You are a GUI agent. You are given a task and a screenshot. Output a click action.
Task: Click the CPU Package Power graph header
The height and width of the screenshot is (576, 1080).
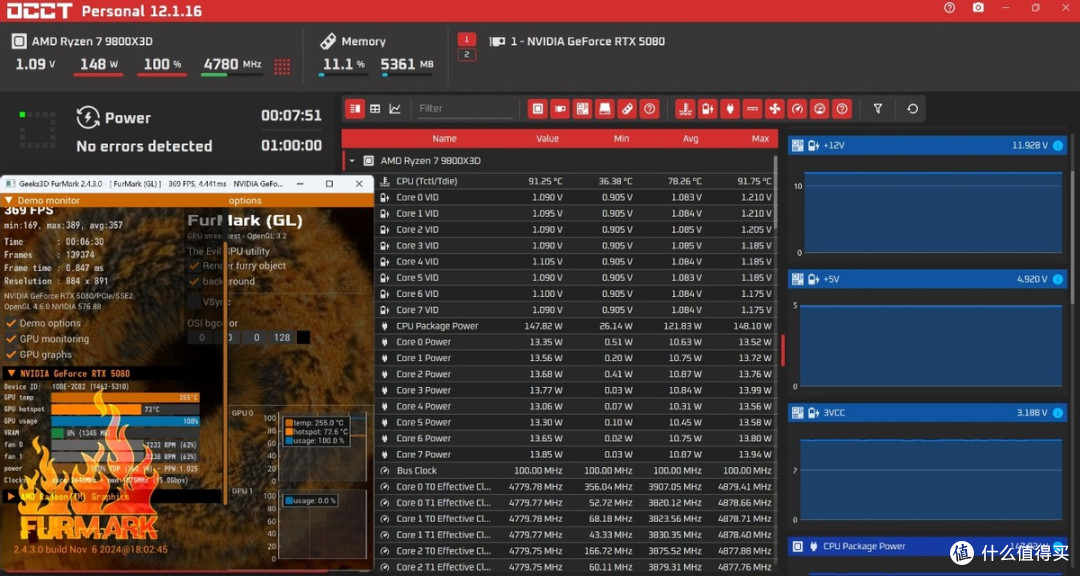928,546
